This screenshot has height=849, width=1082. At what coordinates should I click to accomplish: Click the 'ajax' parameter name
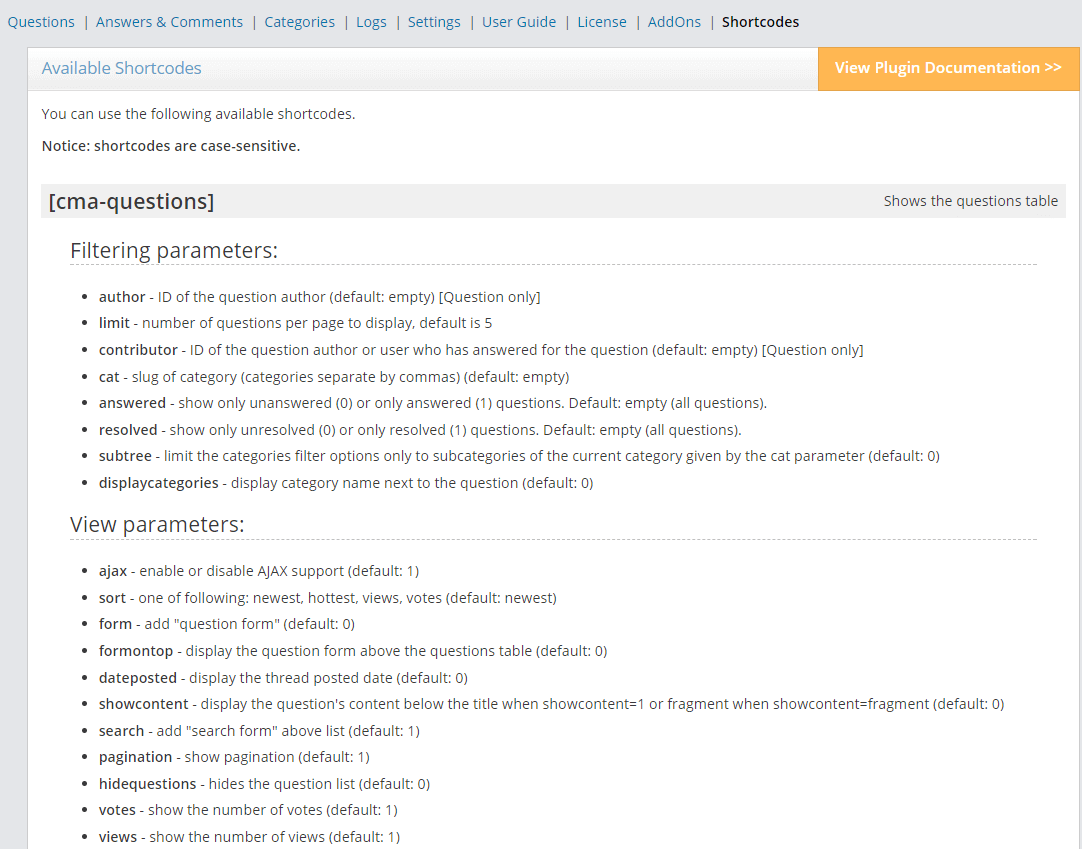coord(113,571)
